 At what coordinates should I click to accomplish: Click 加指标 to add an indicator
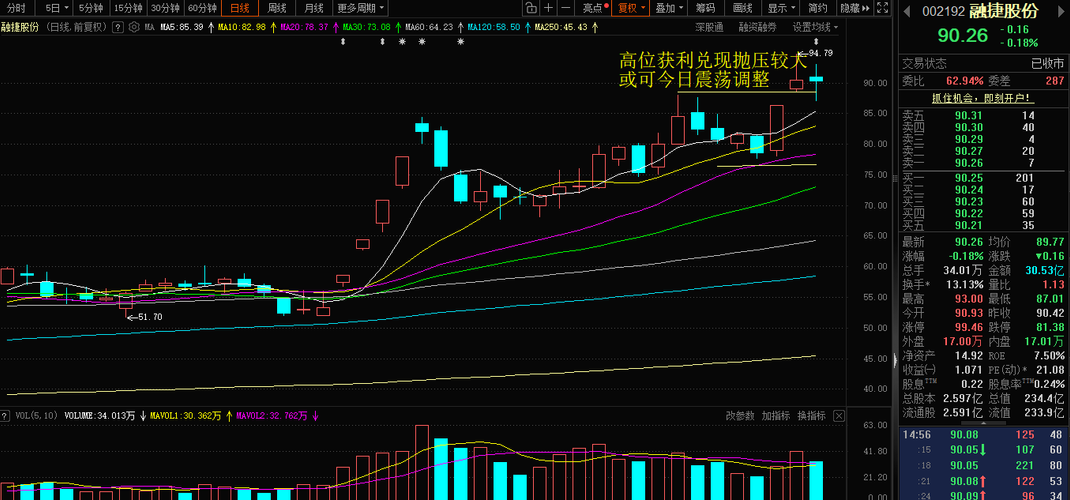coord(776,415)
